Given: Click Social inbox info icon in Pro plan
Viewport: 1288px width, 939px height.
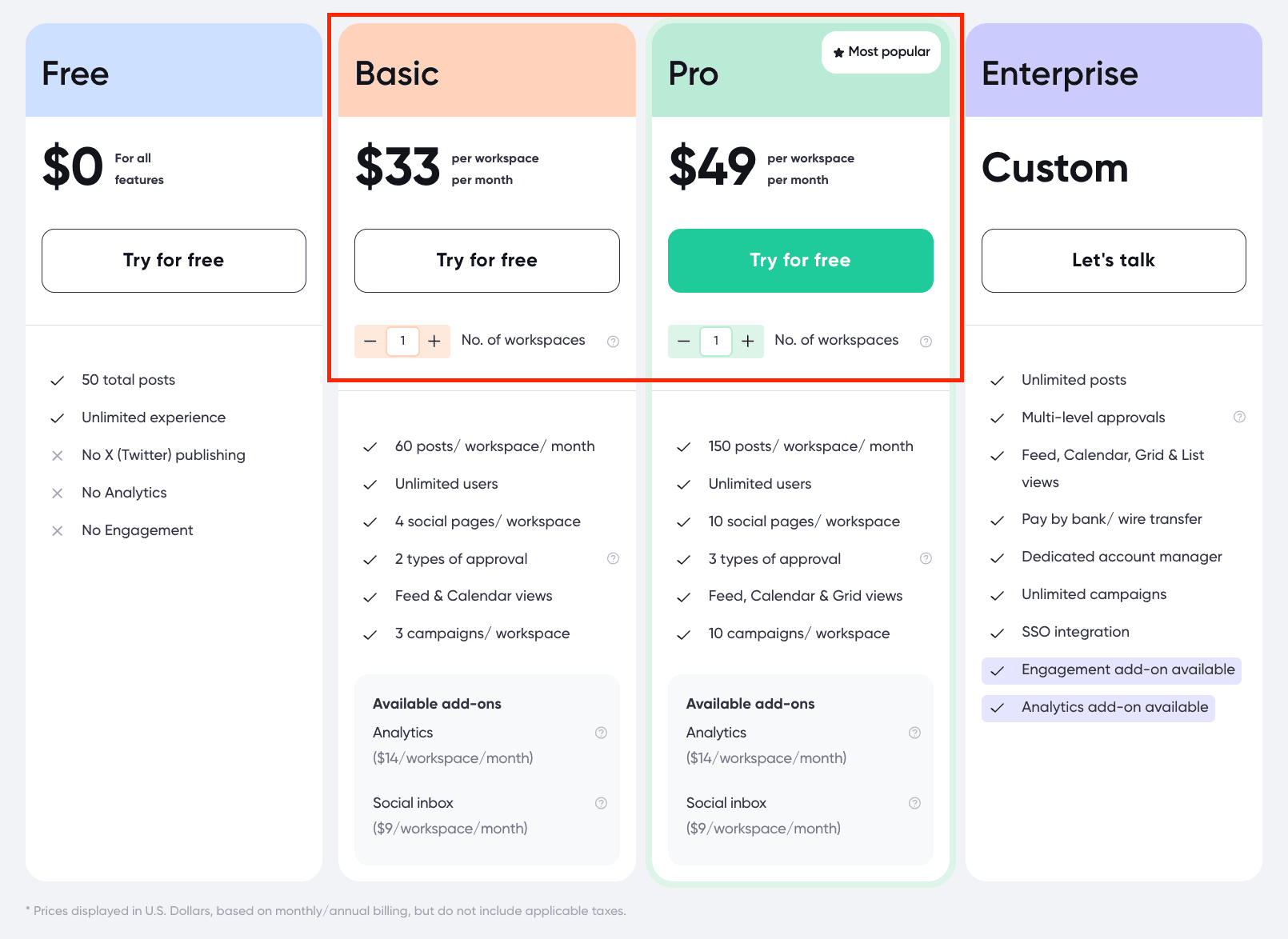Looking at the screenshot, I should click(x=914, y=803).
